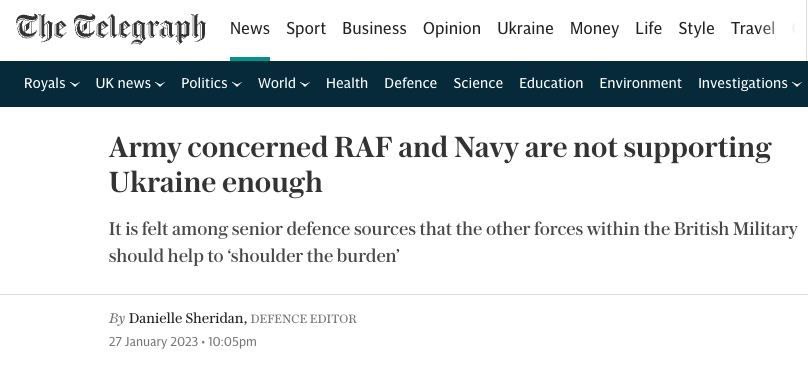The width and height of the screenshot is (808, 368).
Task: Expand the Royals dropdown
Action: pyautogui.click(x=52, y=83)
